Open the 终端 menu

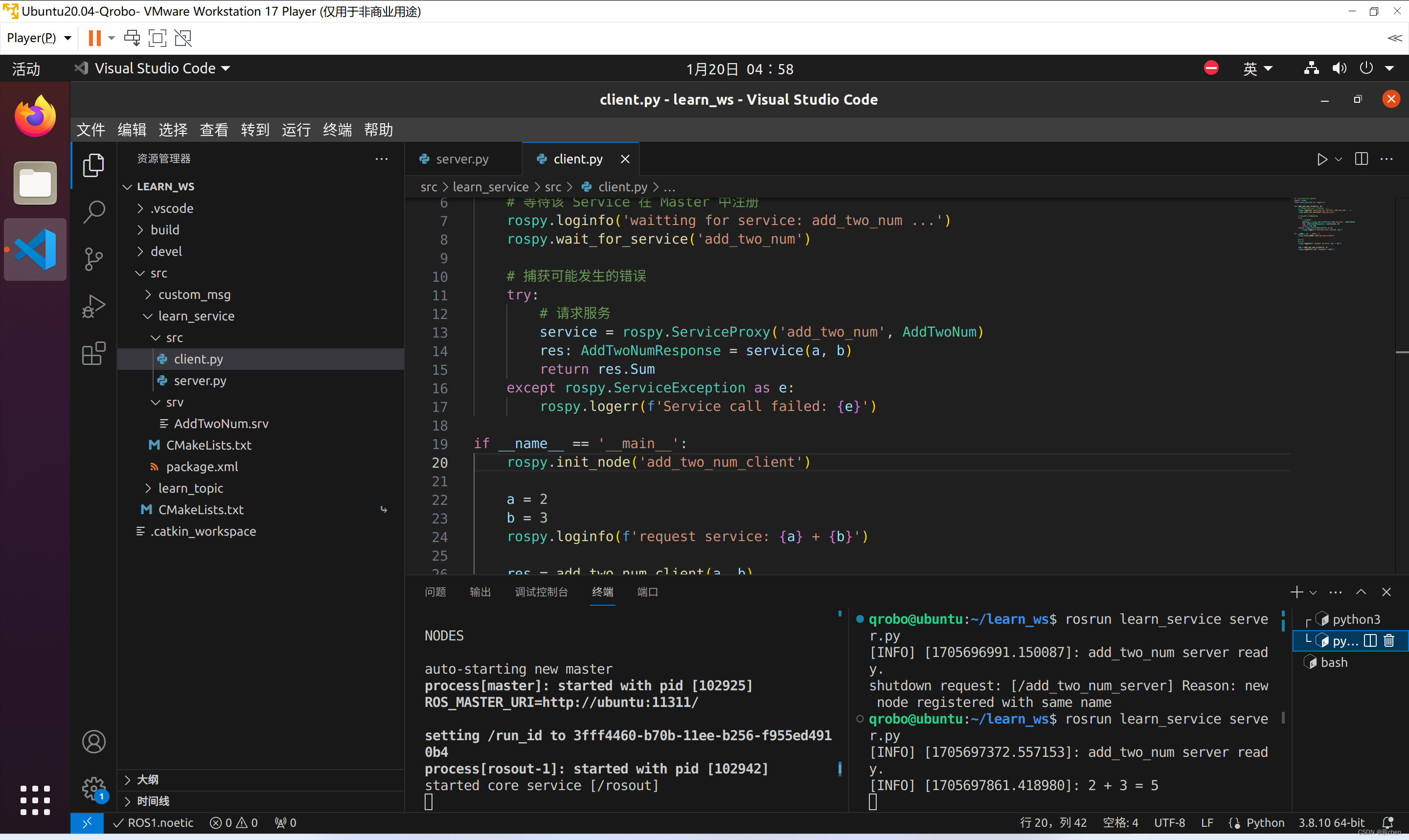pos(337,130)
